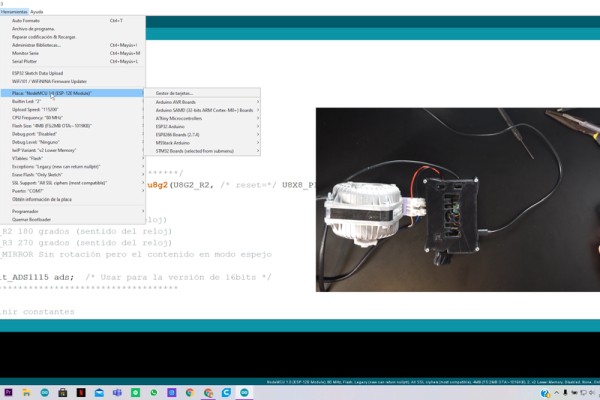Expand Flash Size 4MB option
The image size is (600, 400).
click(73, 126)
